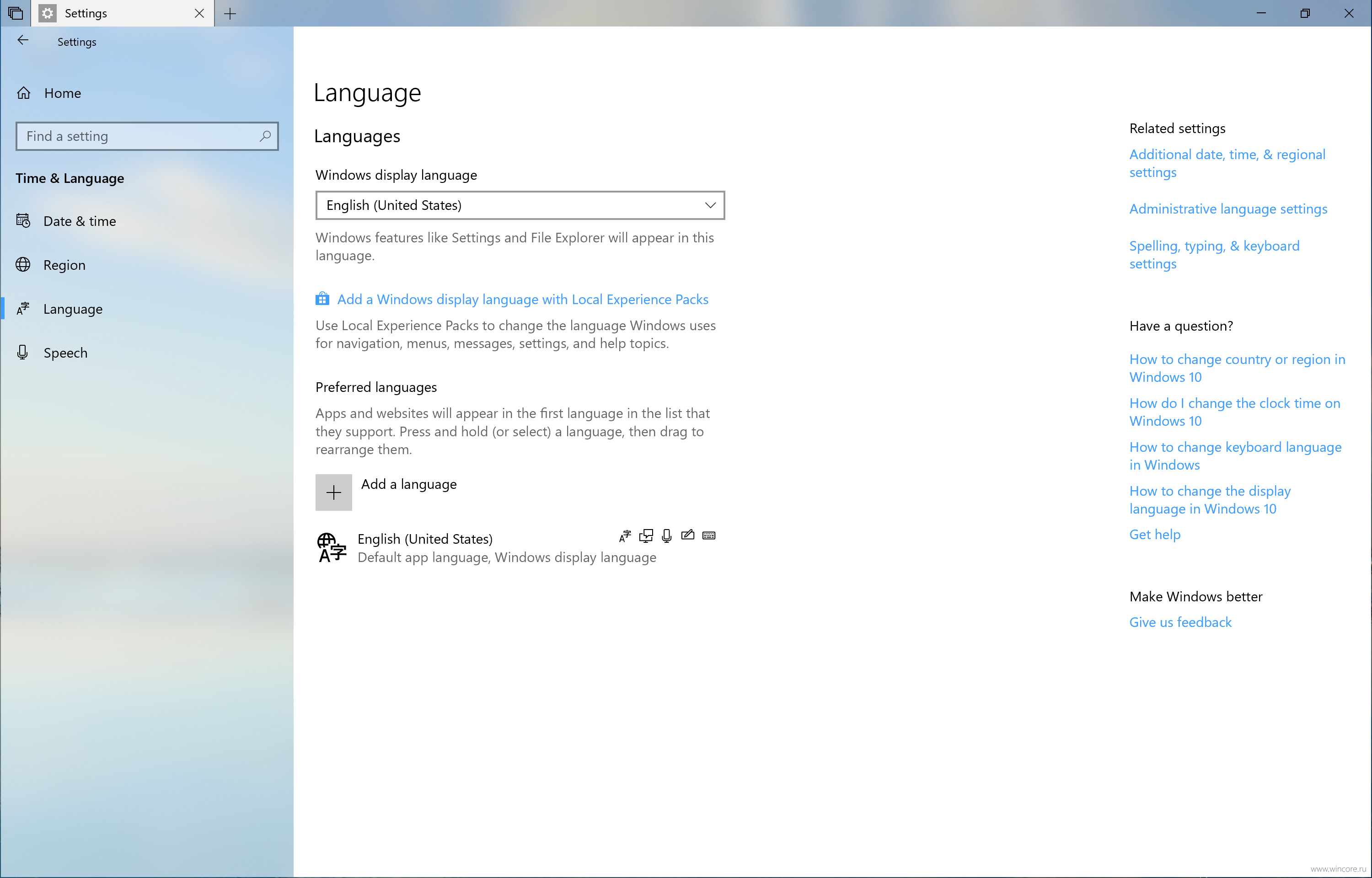
Task: Click the text-to-speech feature icon
Action: coord(646,536)
